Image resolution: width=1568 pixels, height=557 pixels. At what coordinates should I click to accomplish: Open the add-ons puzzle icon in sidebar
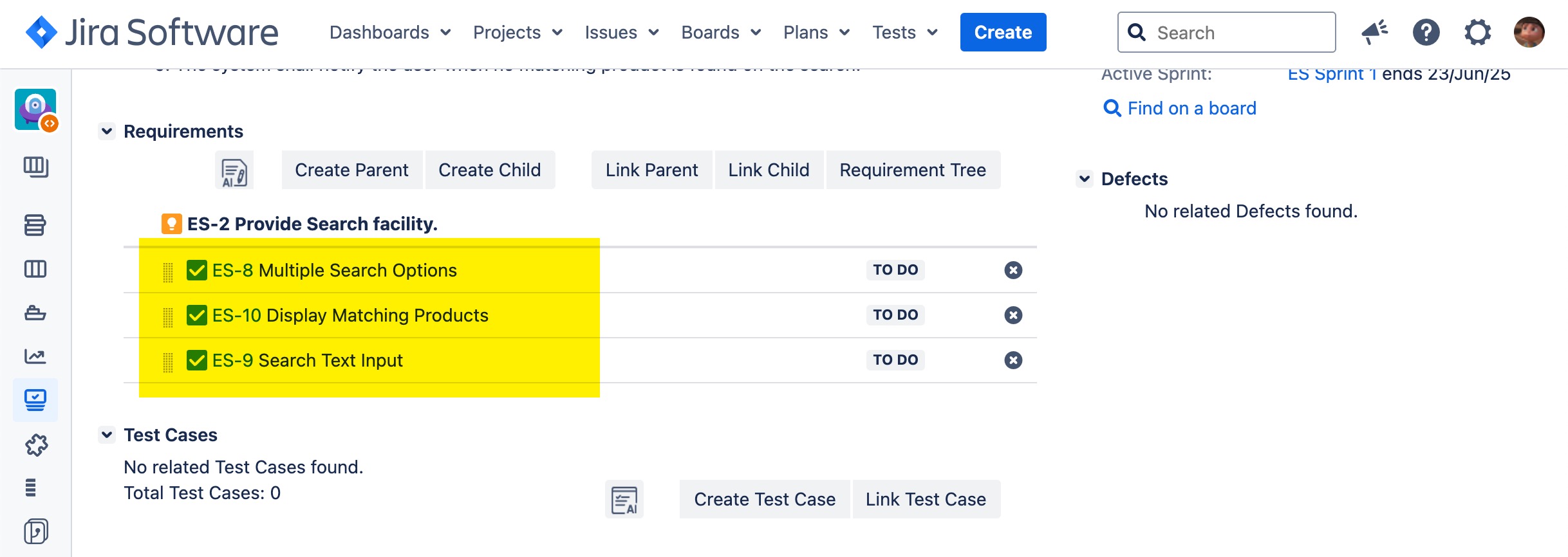coord(36,444)
